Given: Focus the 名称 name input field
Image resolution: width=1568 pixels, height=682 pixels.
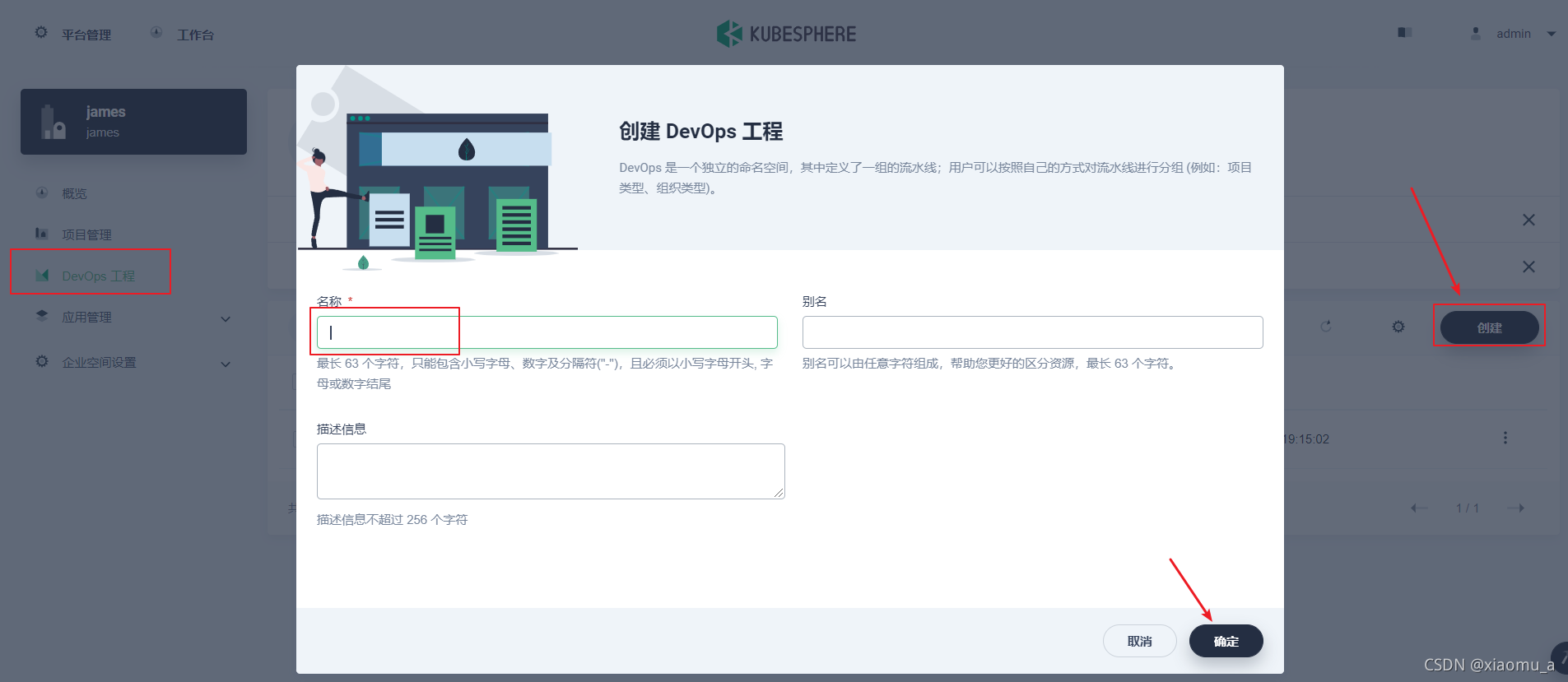Looking at the screenshot, I should [547, 332].
